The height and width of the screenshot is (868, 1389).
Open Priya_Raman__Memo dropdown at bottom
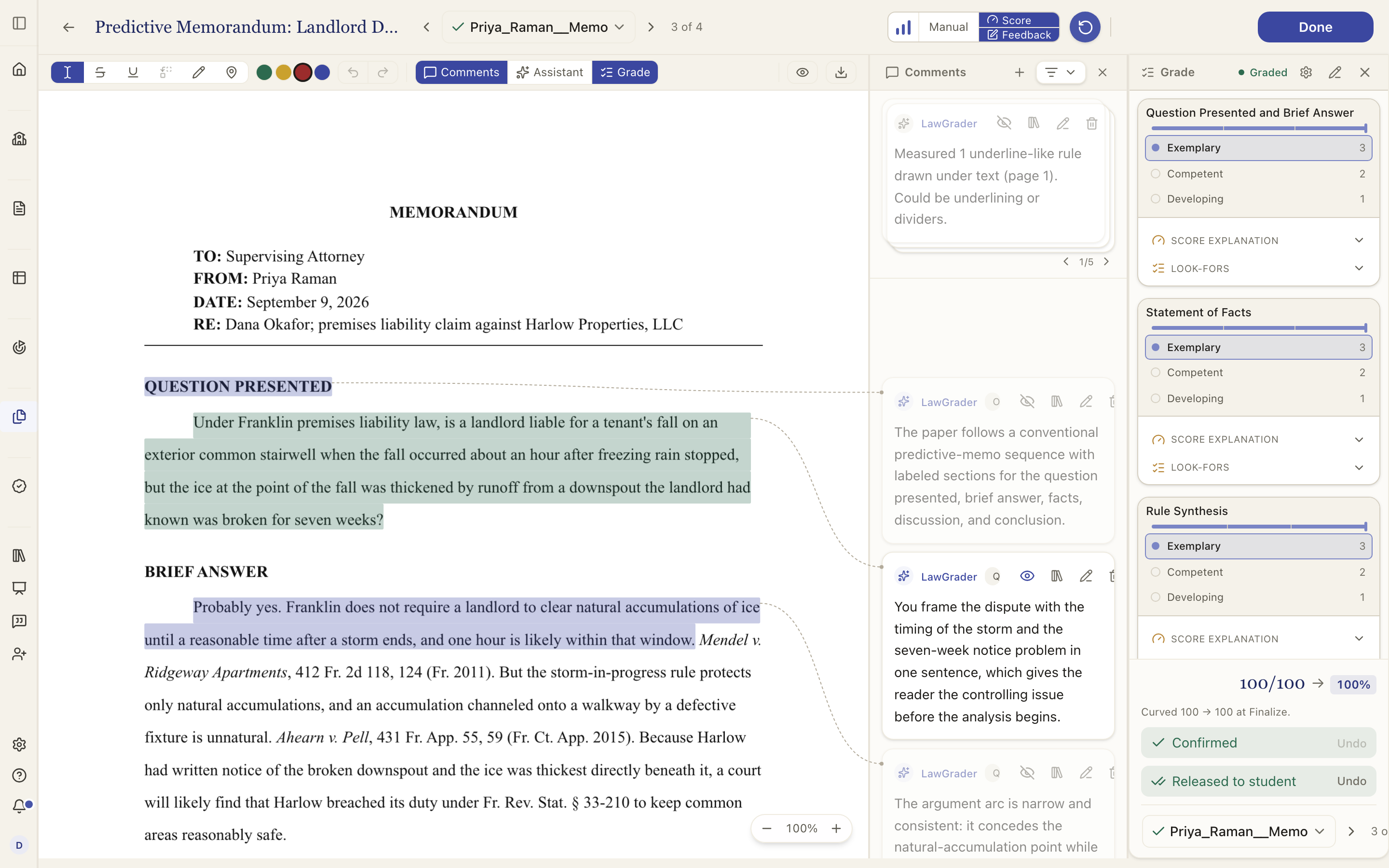(x=1239, y=831)
